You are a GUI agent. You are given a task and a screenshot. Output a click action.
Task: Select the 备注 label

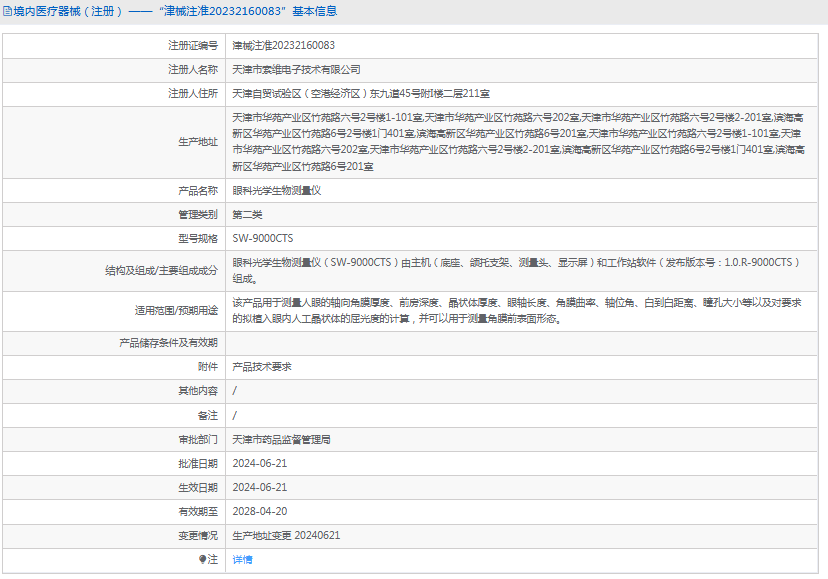(x=208, y=415)
